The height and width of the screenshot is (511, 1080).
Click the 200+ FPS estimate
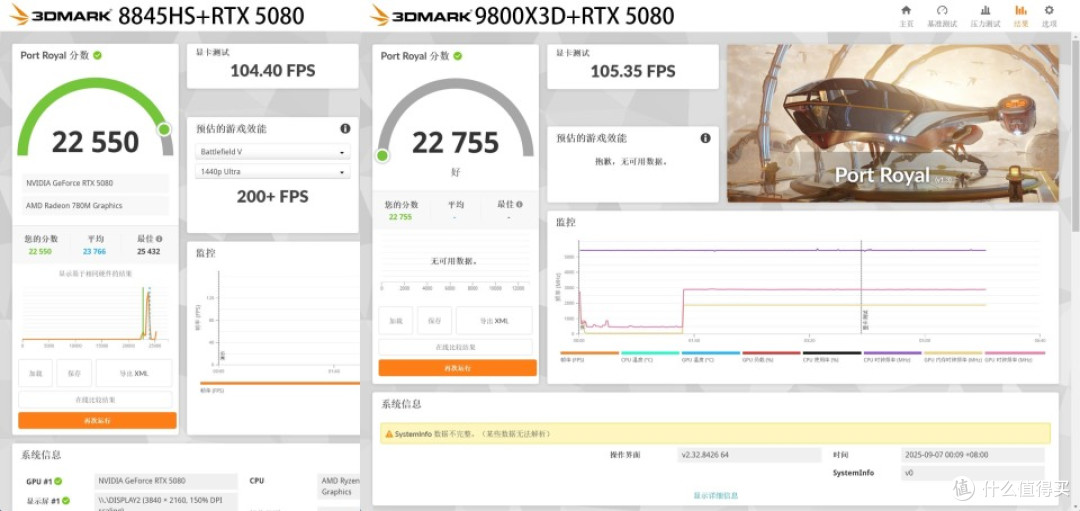tap(273, 197)
